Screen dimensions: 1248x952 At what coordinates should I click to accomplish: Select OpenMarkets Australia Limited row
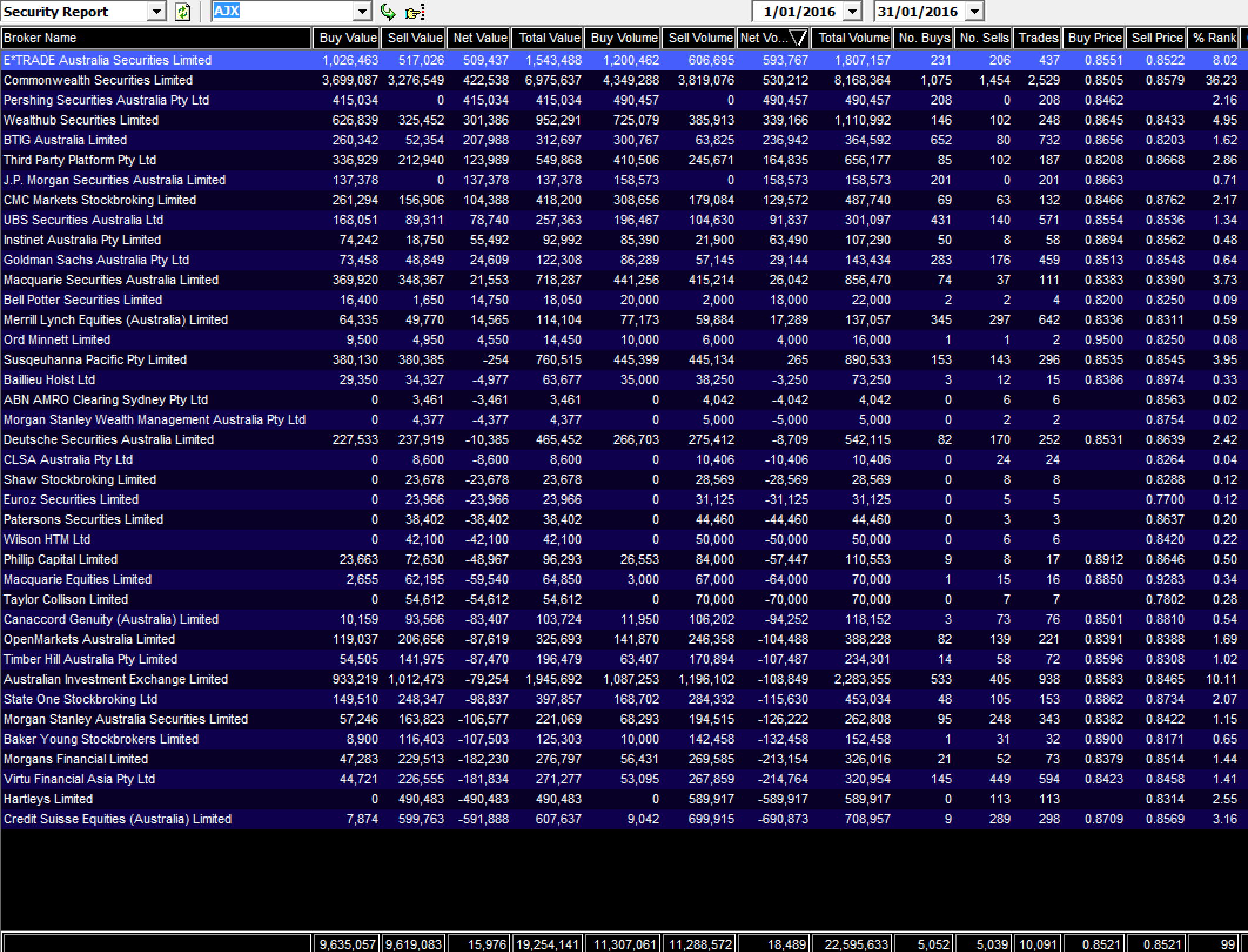624,639
